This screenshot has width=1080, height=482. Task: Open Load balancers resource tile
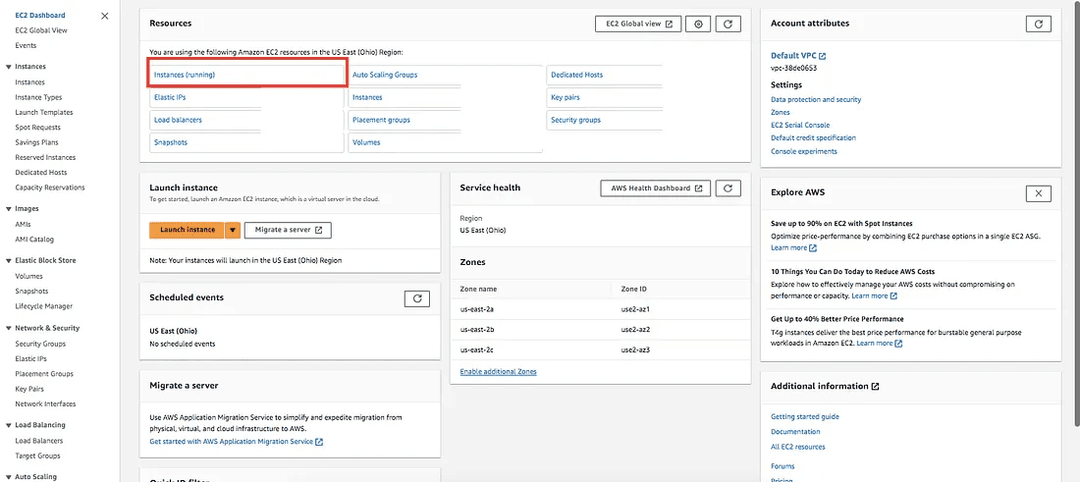[x=178, y=120]
